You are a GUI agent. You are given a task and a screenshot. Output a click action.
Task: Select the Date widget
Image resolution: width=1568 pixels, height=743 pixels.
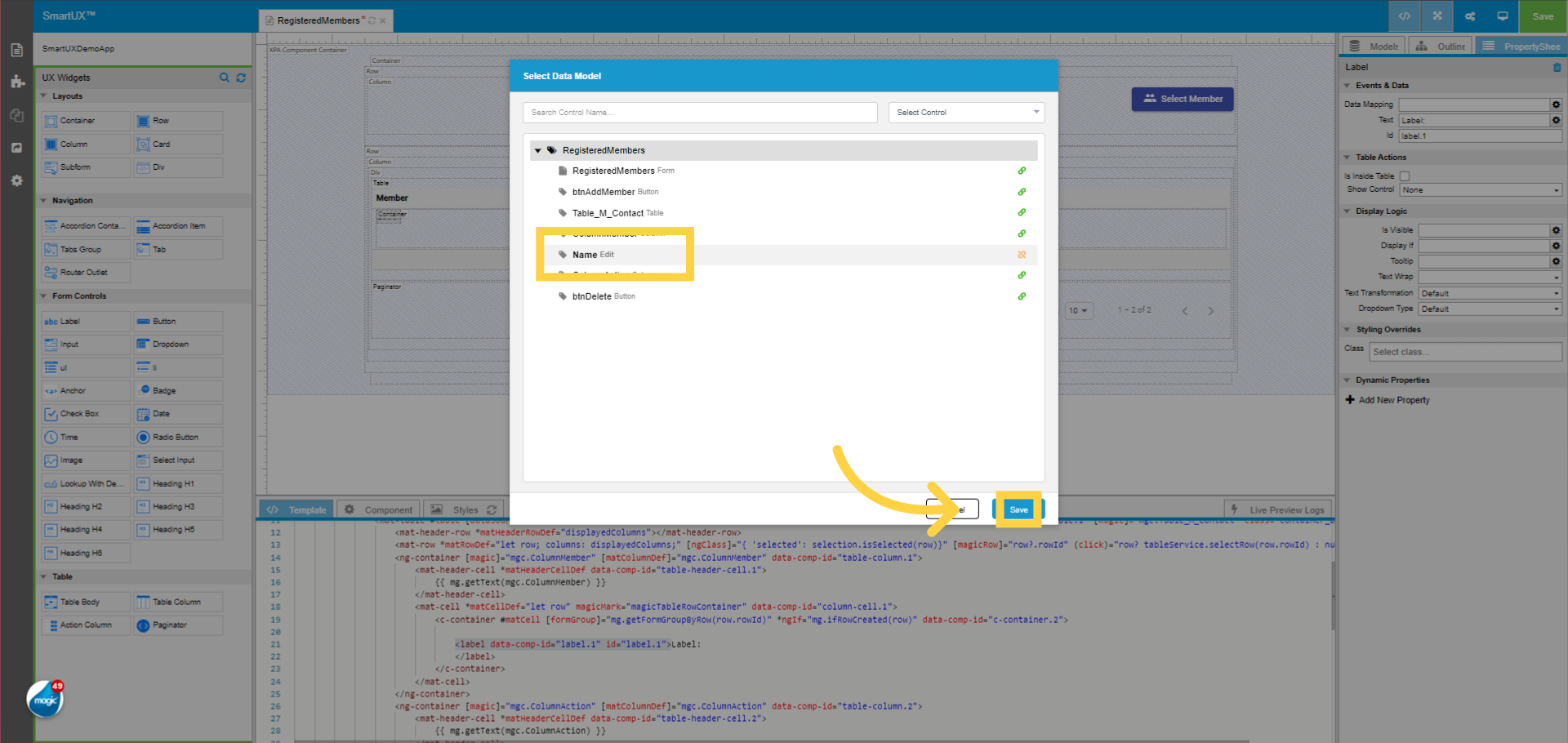point(178,414)
